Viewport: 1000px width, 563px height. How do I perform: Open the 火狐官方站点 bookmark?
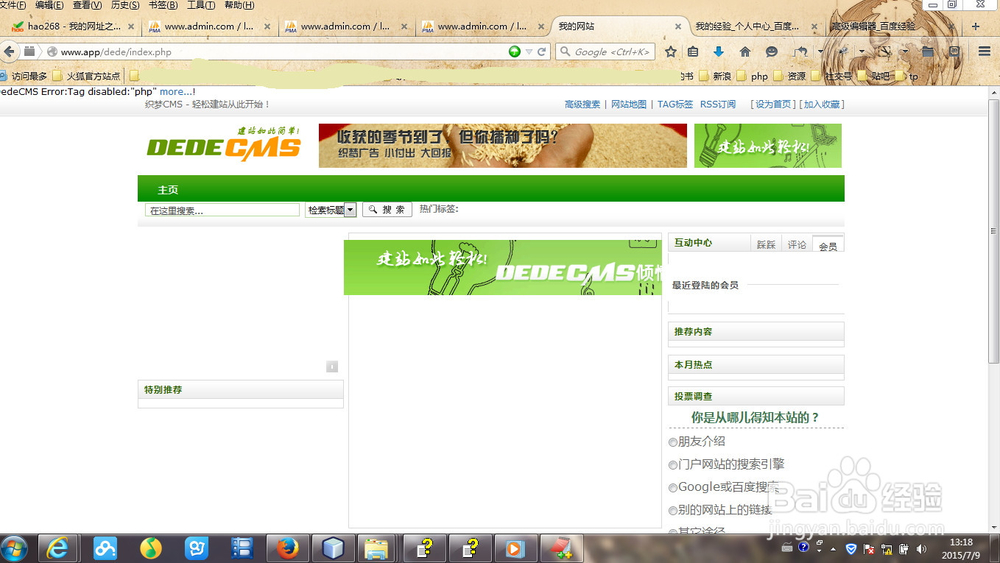point(87,76)
